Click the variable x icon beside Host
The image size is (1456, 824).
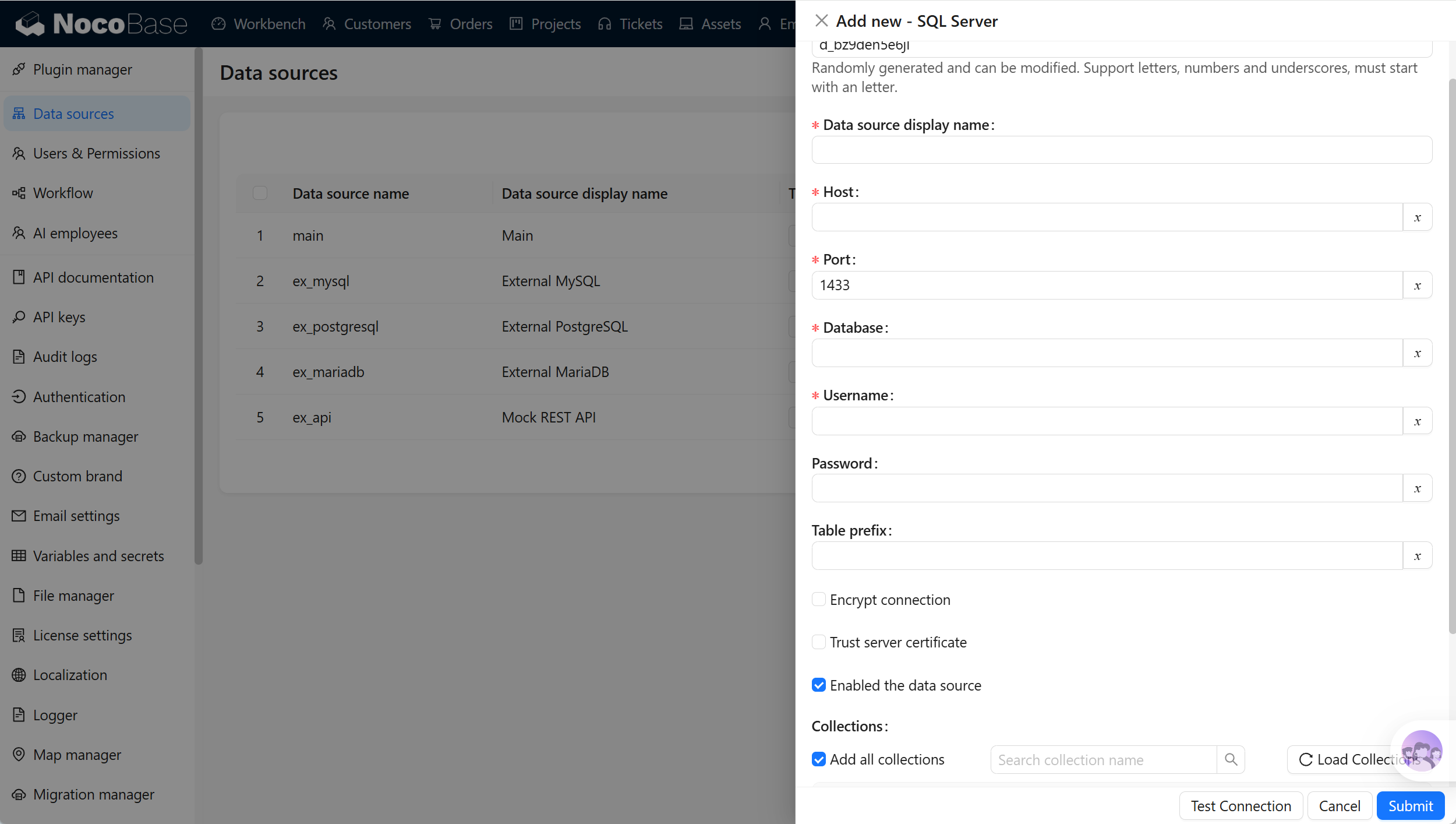tap(1418, 217)
